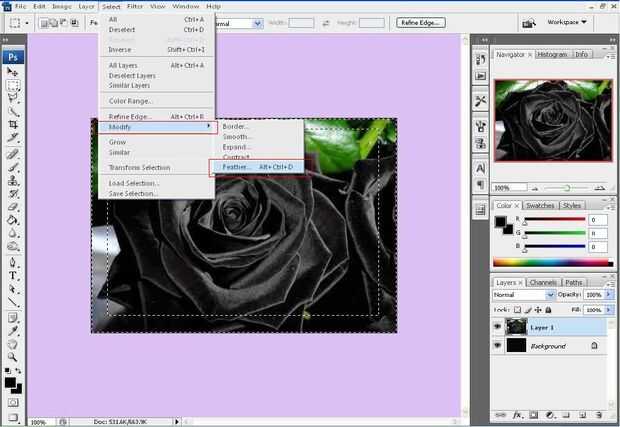
Task: Open the layer blend mode Normal dropdown
Action: [x=524, y=296]
